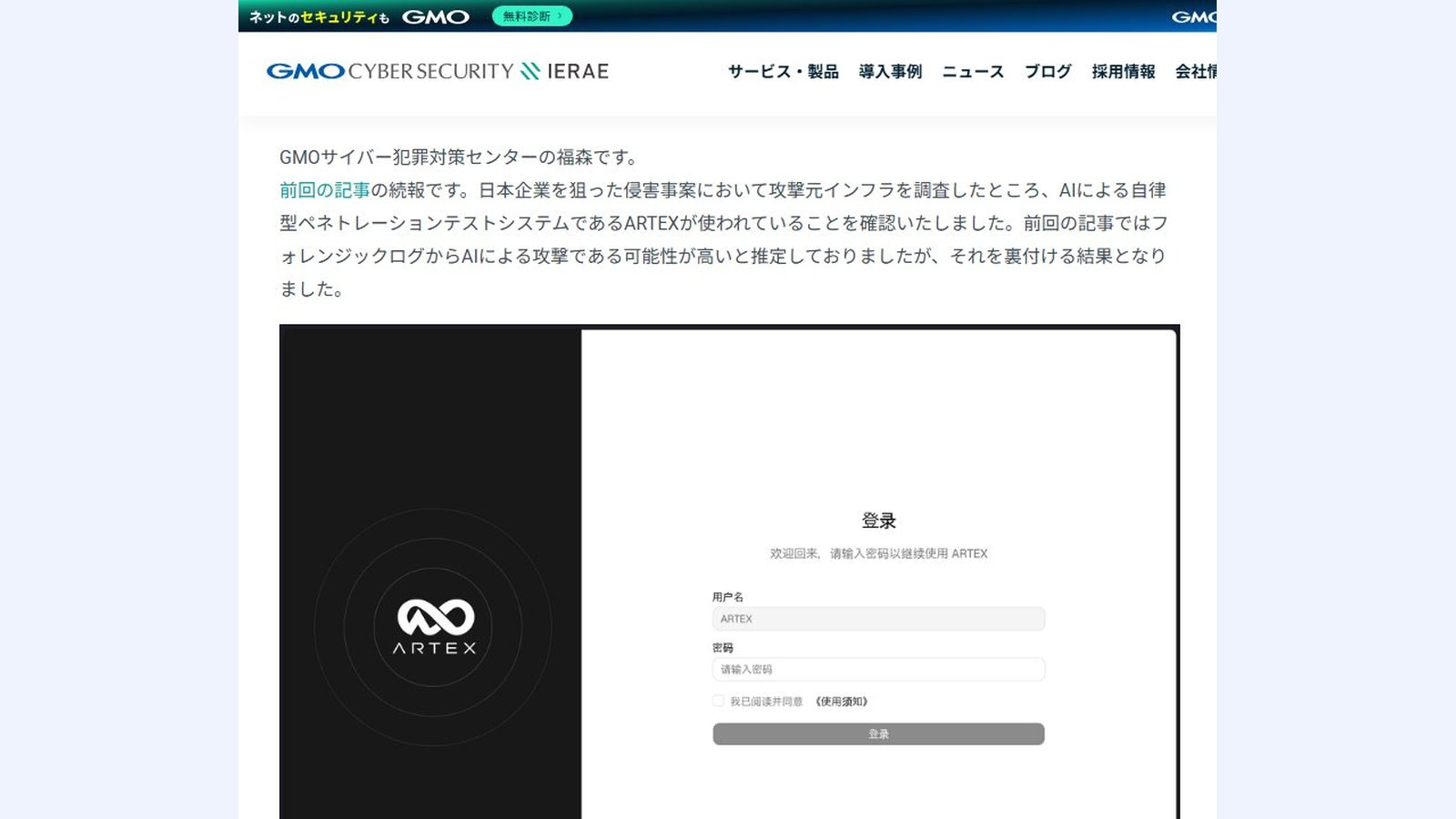Open the 導入事例 menu item
Viewport: 1456px width, 819px height.
[890, 71]
